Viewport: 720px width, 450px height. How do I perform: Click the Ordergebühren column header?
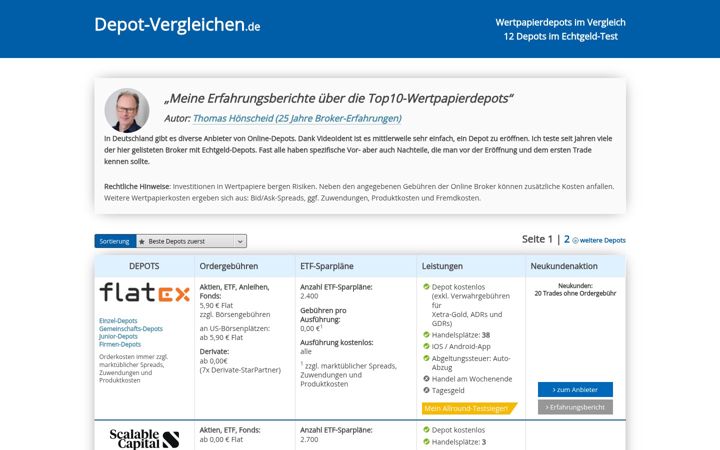point(229,266)
